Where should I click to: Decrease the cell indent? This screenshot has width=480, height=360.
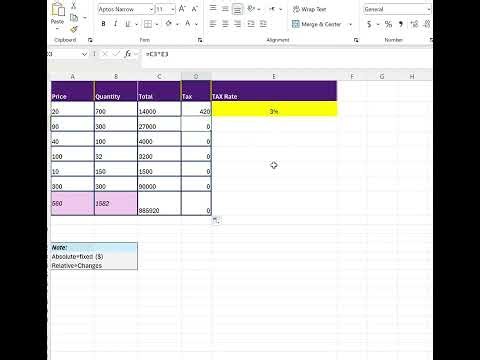[251, 24]
